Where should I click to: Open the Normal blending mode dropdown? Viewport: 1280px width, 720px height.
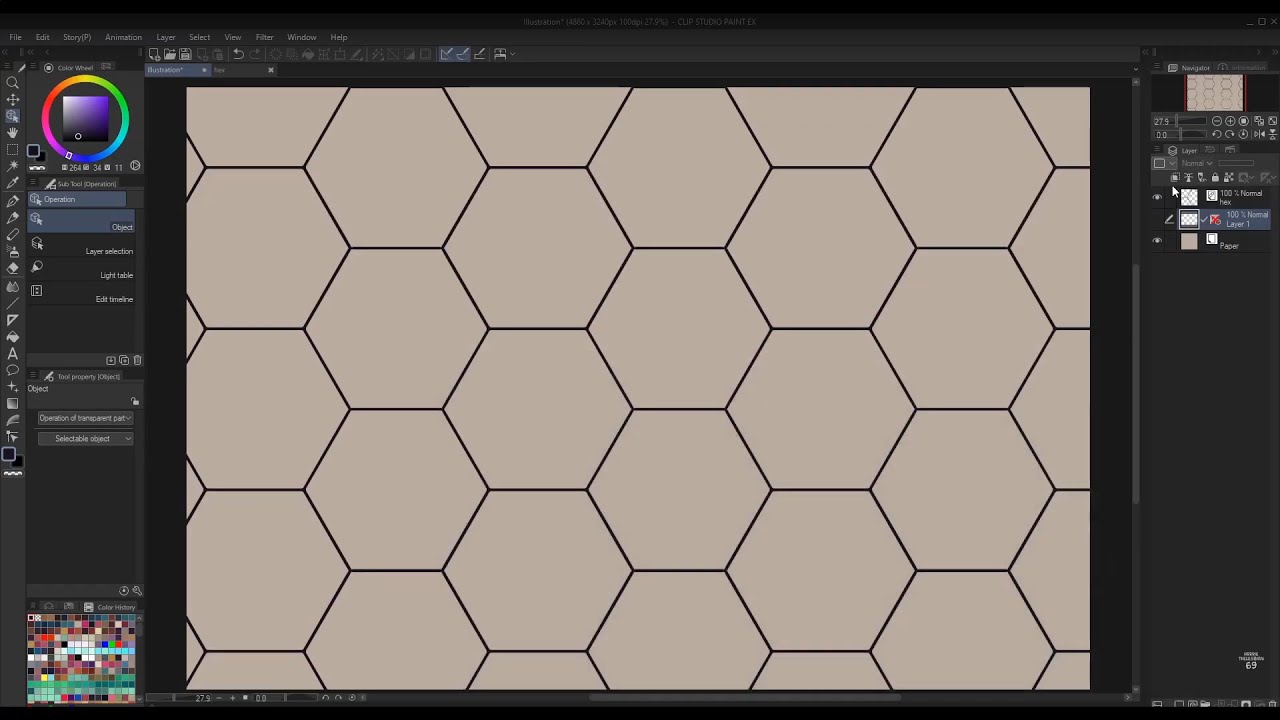pyautogui.click(x=1197, y=163)
